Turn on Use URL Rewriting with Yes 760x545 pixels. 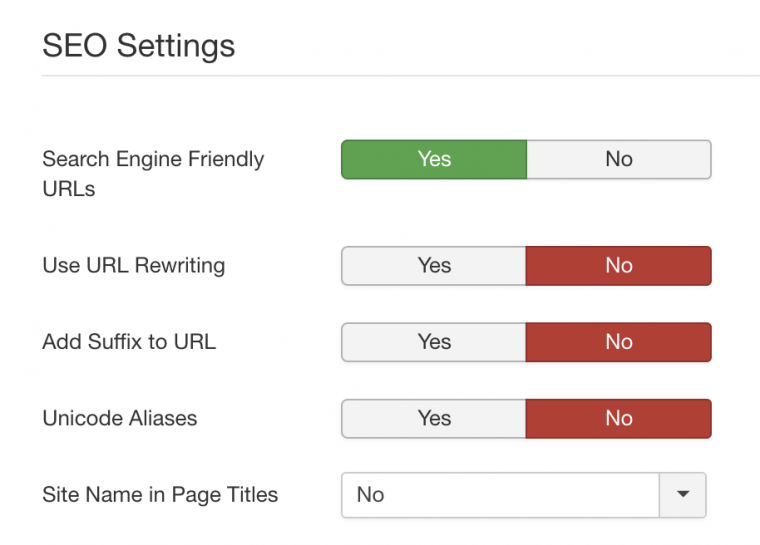[x=434, y=265]
